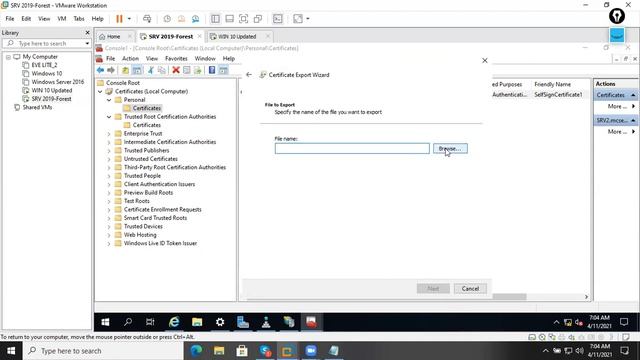Toggle the VMware thumbnail bar
Screen dimensions: 640x360
(x=229, y=19)
